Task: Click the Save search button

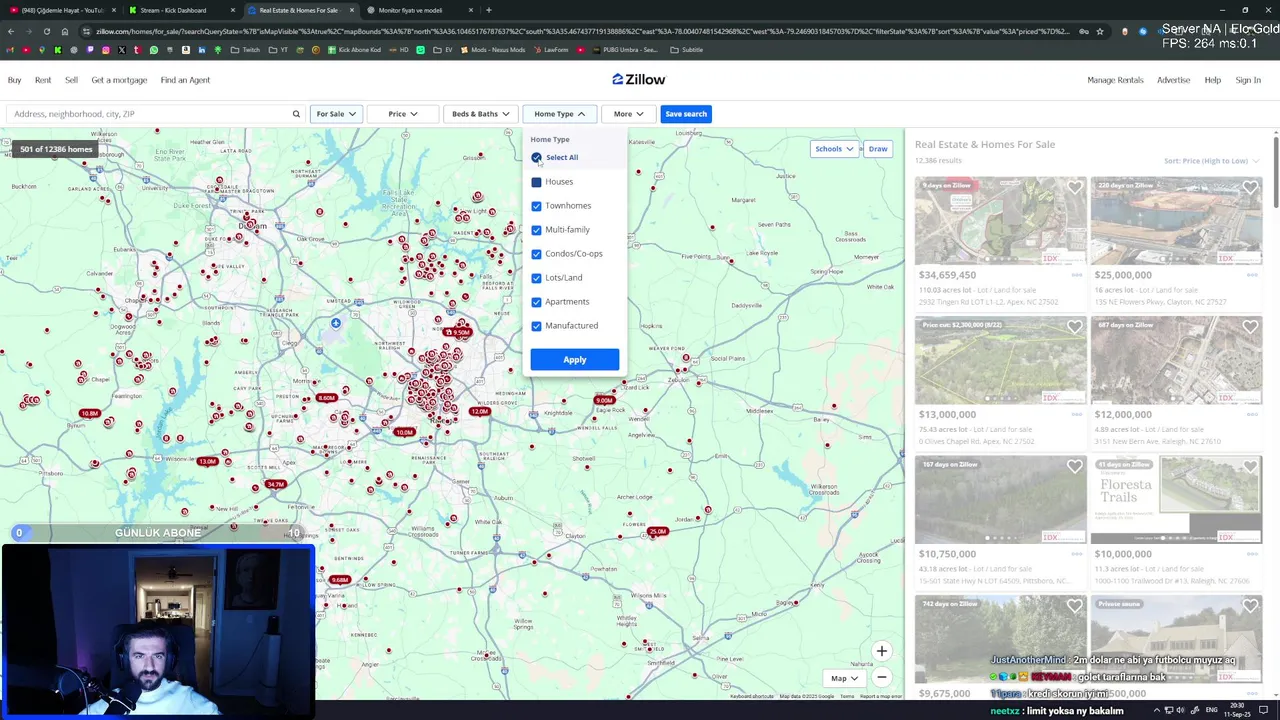Action: [x=686, y=114]
